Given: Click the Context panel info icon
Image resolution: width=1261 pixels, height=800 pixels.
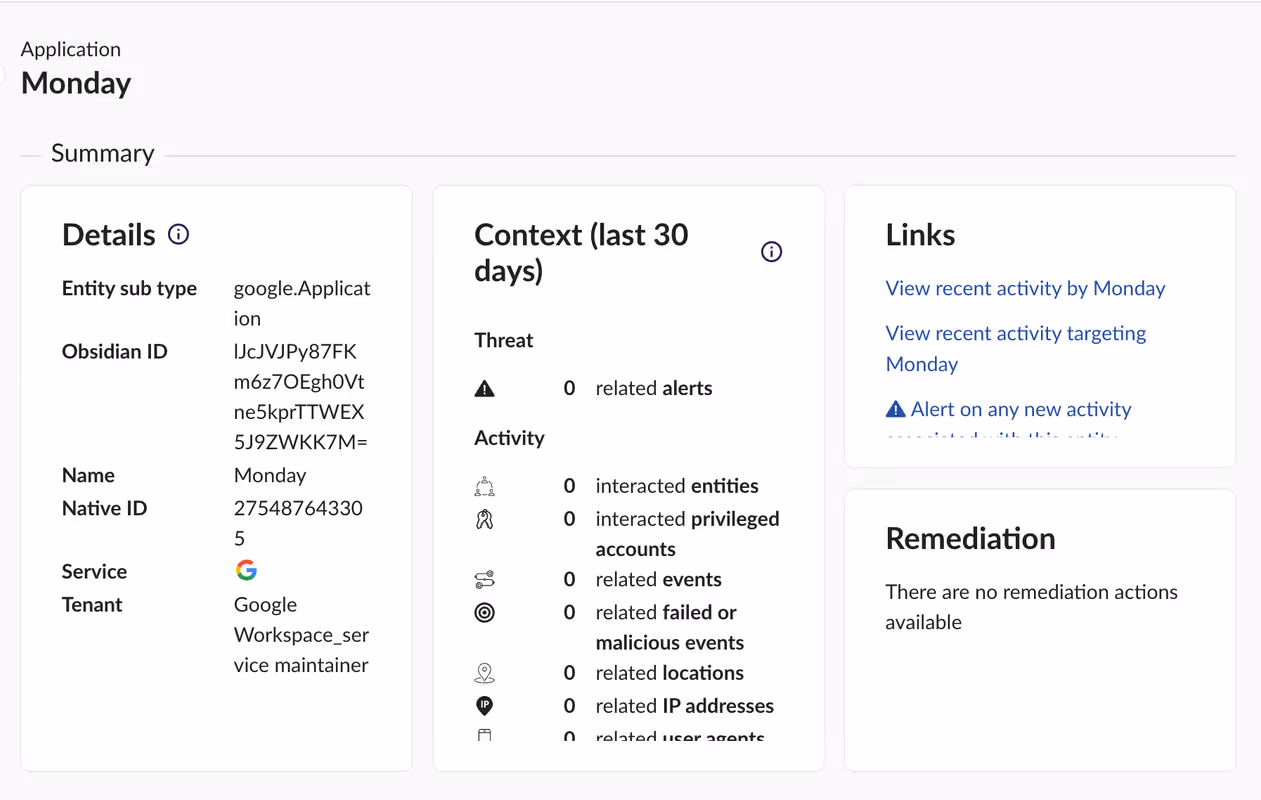Looking at the screenshot, I should (x=771, y=252).
